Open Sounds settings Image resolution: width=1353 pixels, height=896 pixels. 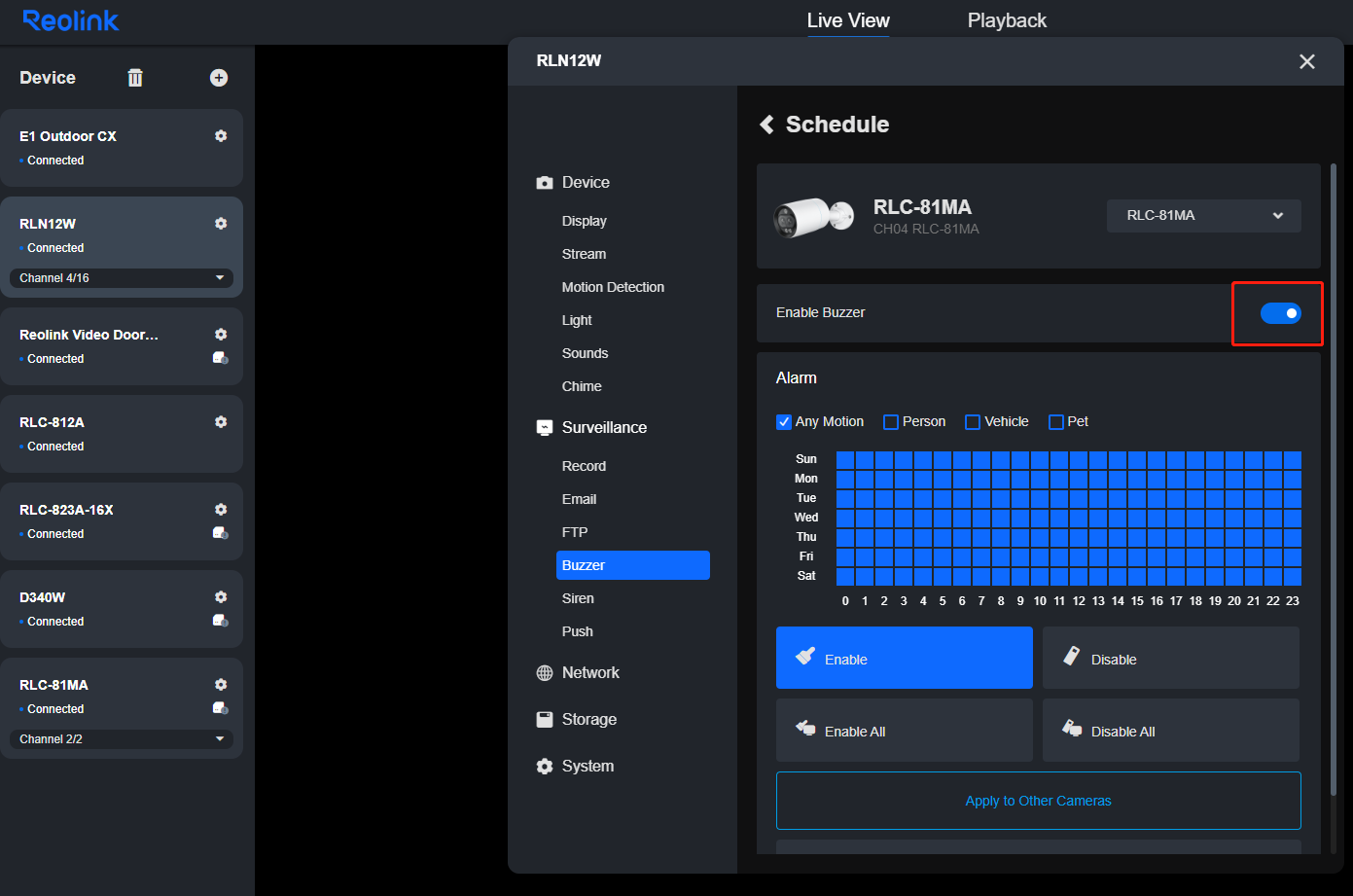[585, 353]
